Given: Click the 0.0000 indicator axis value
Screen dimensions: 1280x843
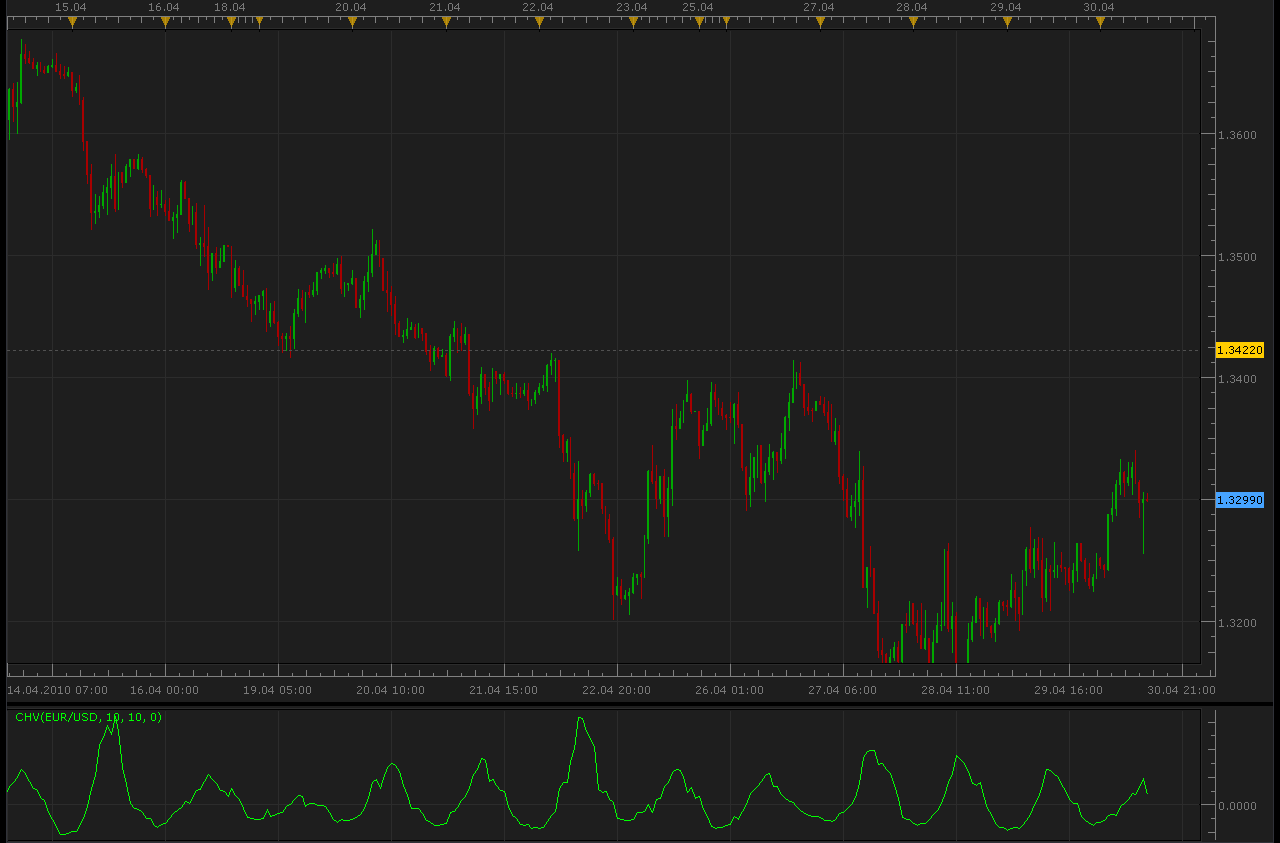Looking at the screenshot, I should (x=1237, y=805).
